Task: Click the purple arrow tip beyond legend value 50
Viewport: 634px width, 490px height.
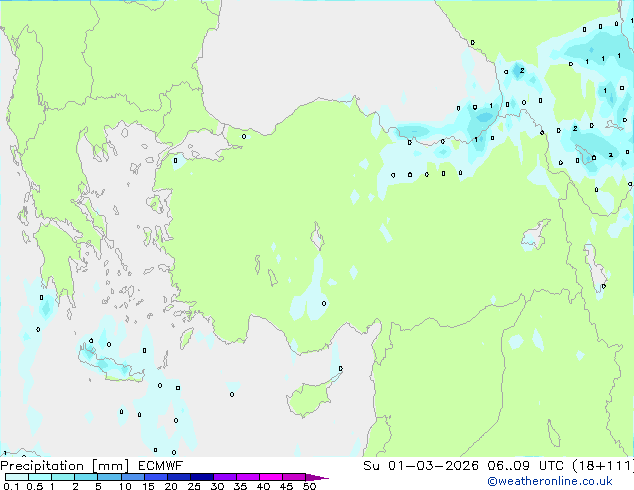Action: point(317,477)
